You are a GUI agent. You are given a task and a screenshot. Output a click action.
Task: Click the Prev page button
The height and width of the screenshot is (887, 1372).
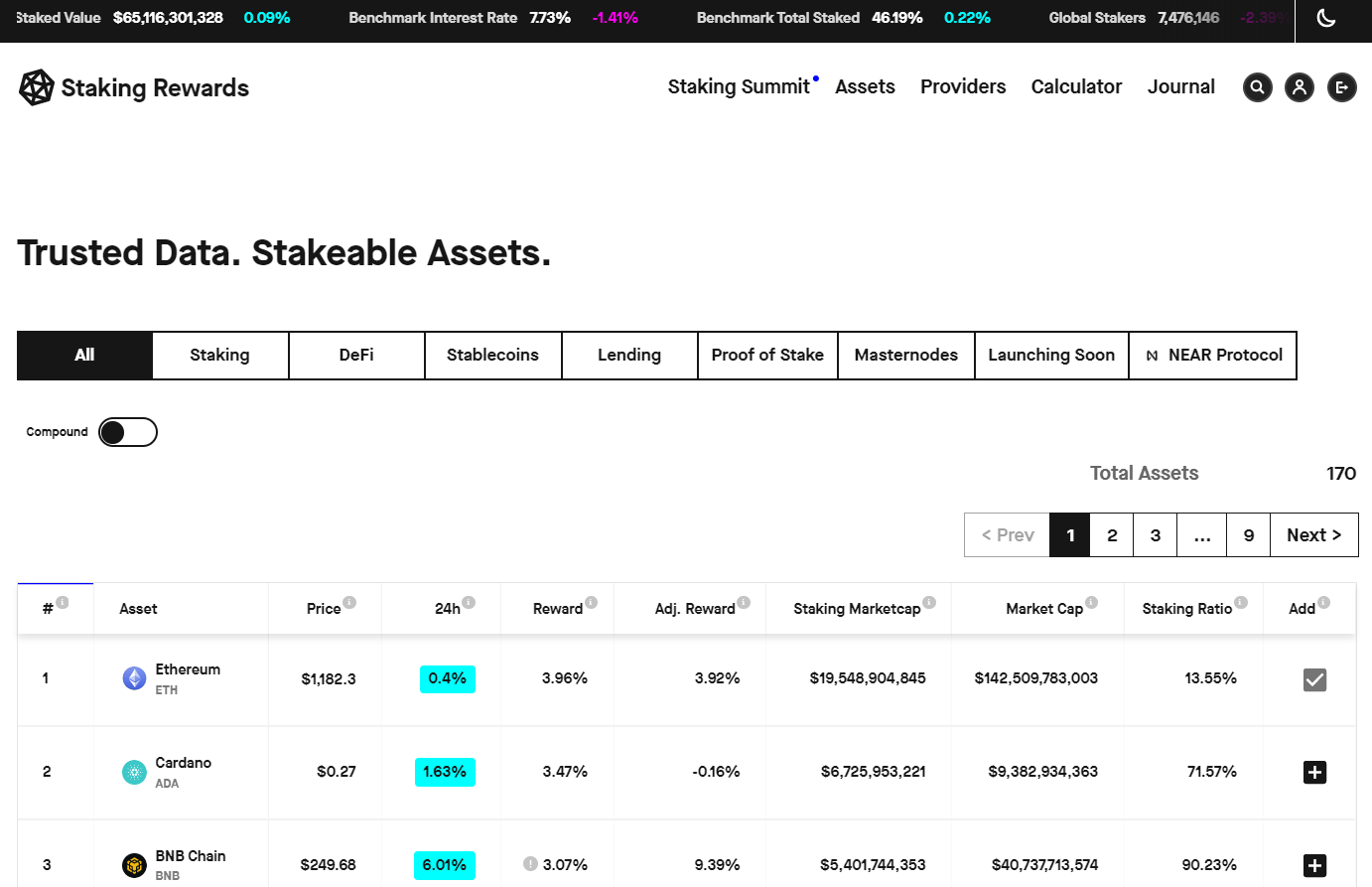click(1008, 535)
